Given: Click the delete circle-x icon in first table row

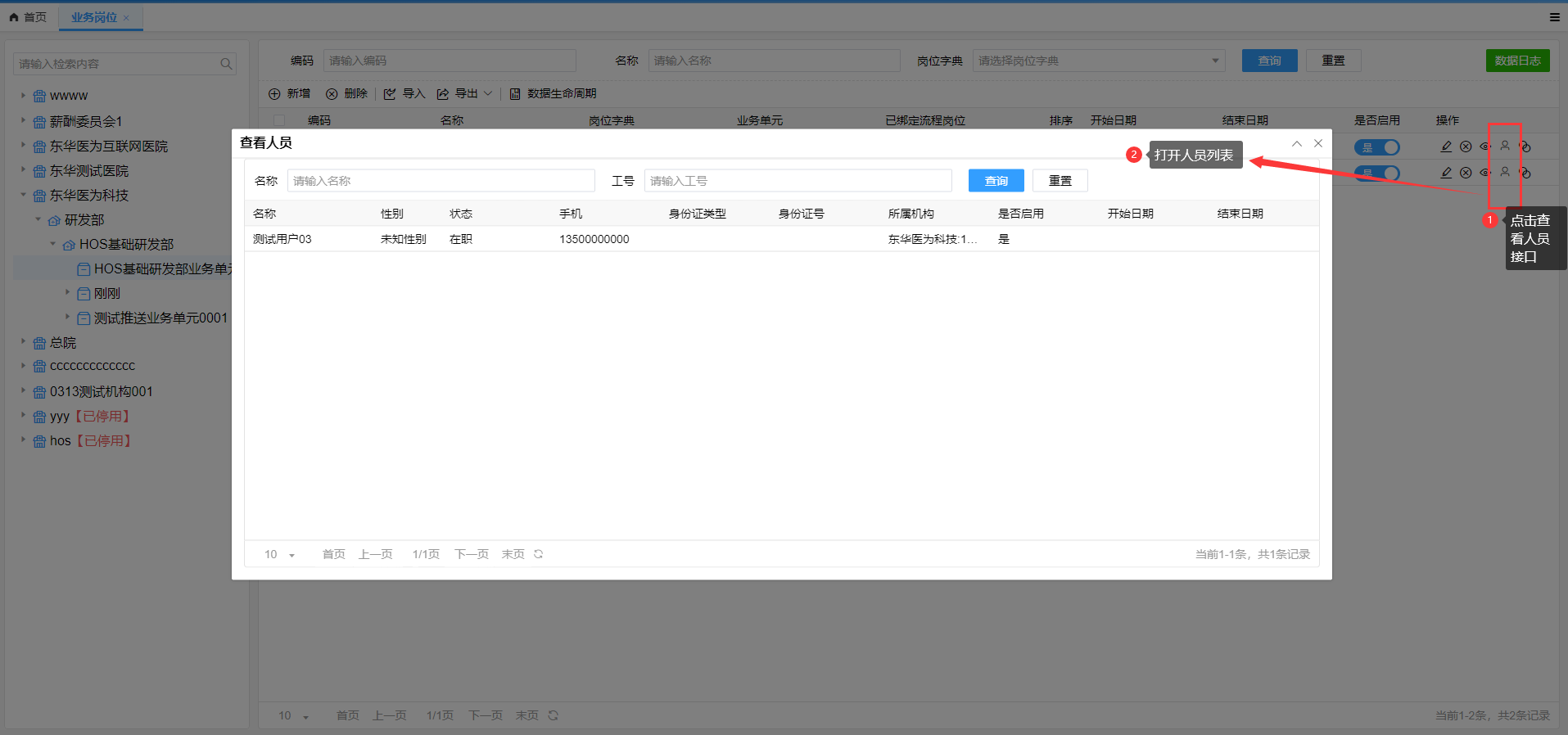Looking at the screenshot, I should click(1466, 147).
